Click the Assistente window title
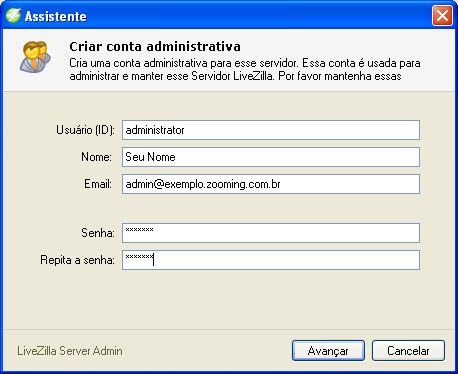Image resolution: width=458 pixels, height=374 pixels. [x=56, y=16]
